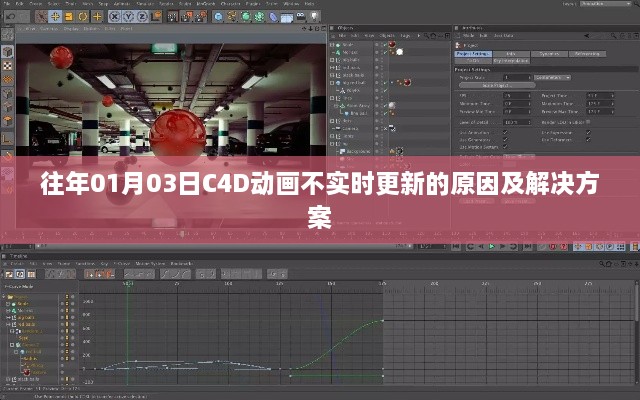Open the Animate menu
Viewport: 640px width, 400px height.
pos(123,4)
